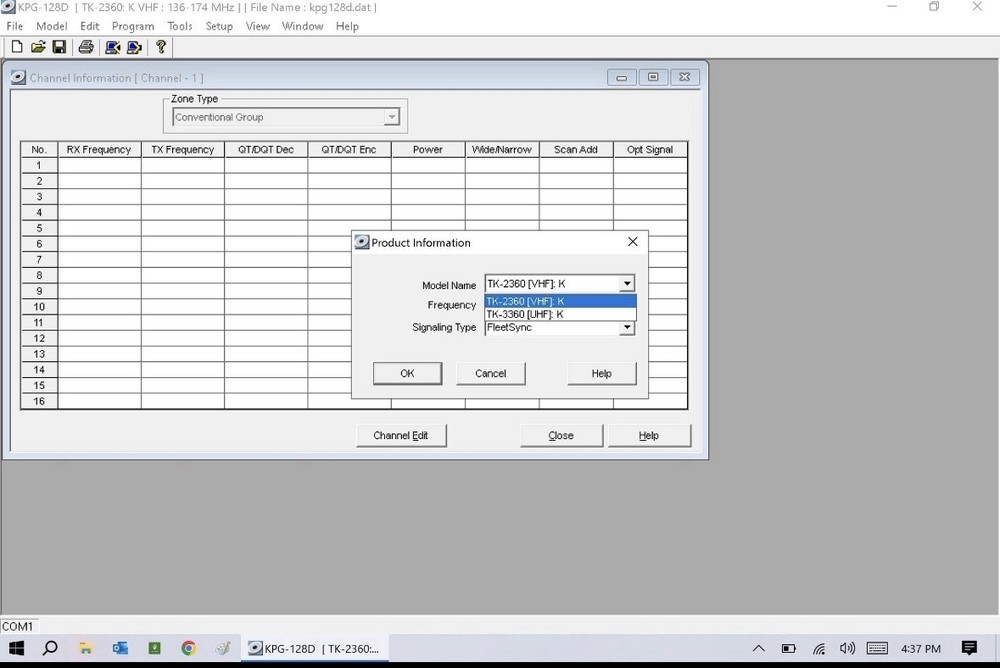Screen dimensions: 1000x668
Task: Close the Product Information dialog with X
Action: (x=632, y=242)
